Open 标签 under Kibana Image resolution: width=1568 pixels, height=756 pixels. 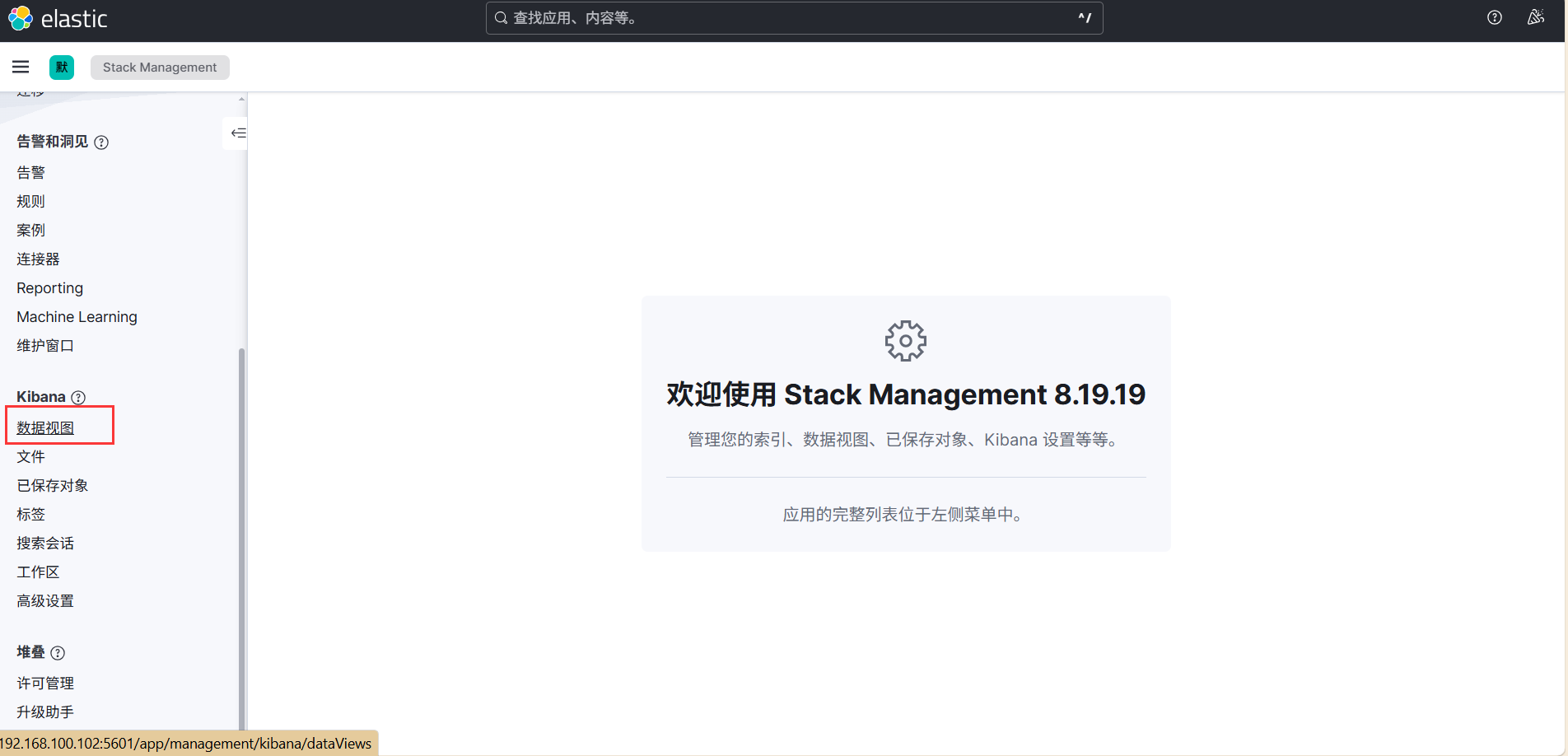point(31,515)
